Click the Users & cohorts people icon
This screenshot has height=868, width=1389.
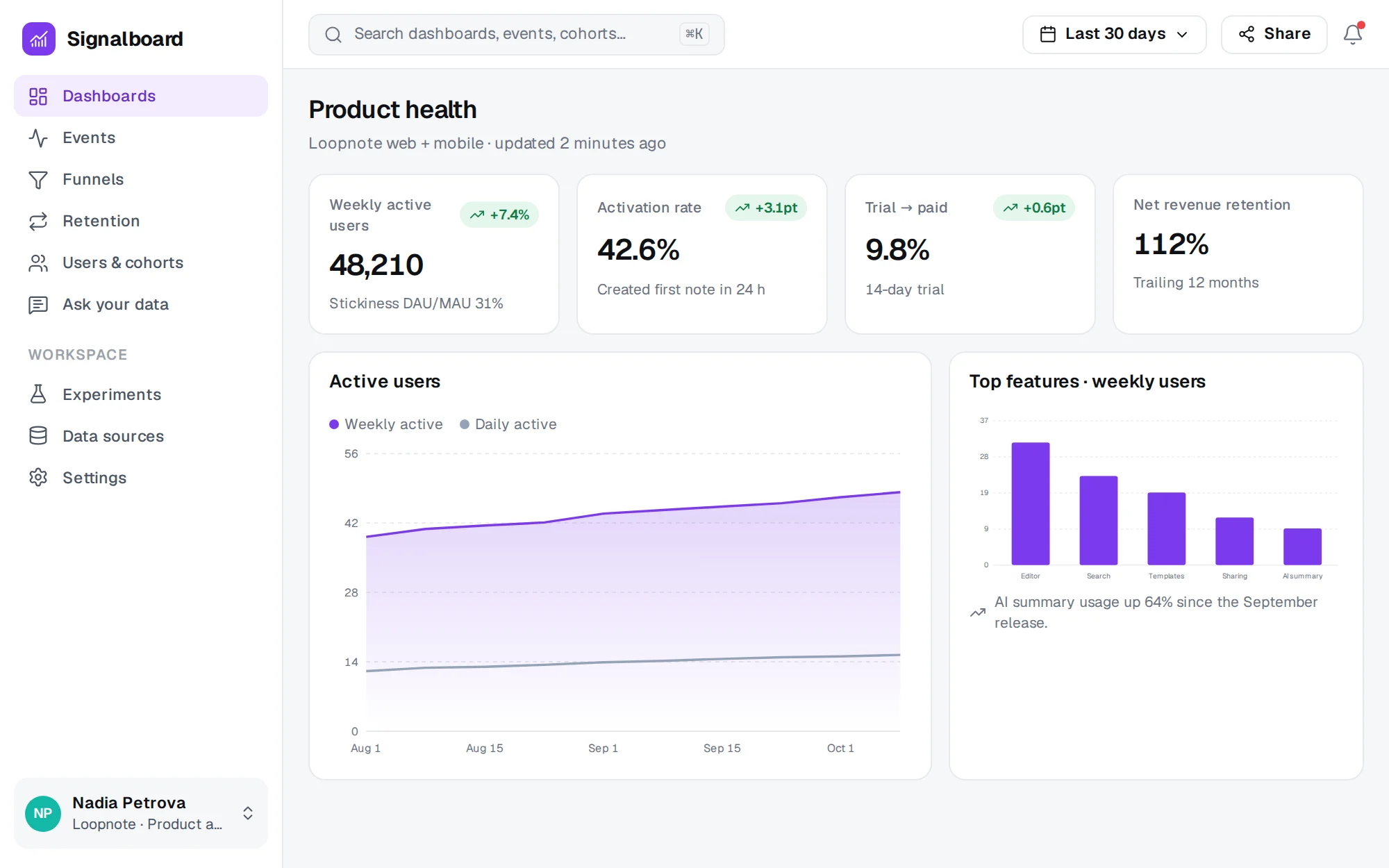[38, 262]
